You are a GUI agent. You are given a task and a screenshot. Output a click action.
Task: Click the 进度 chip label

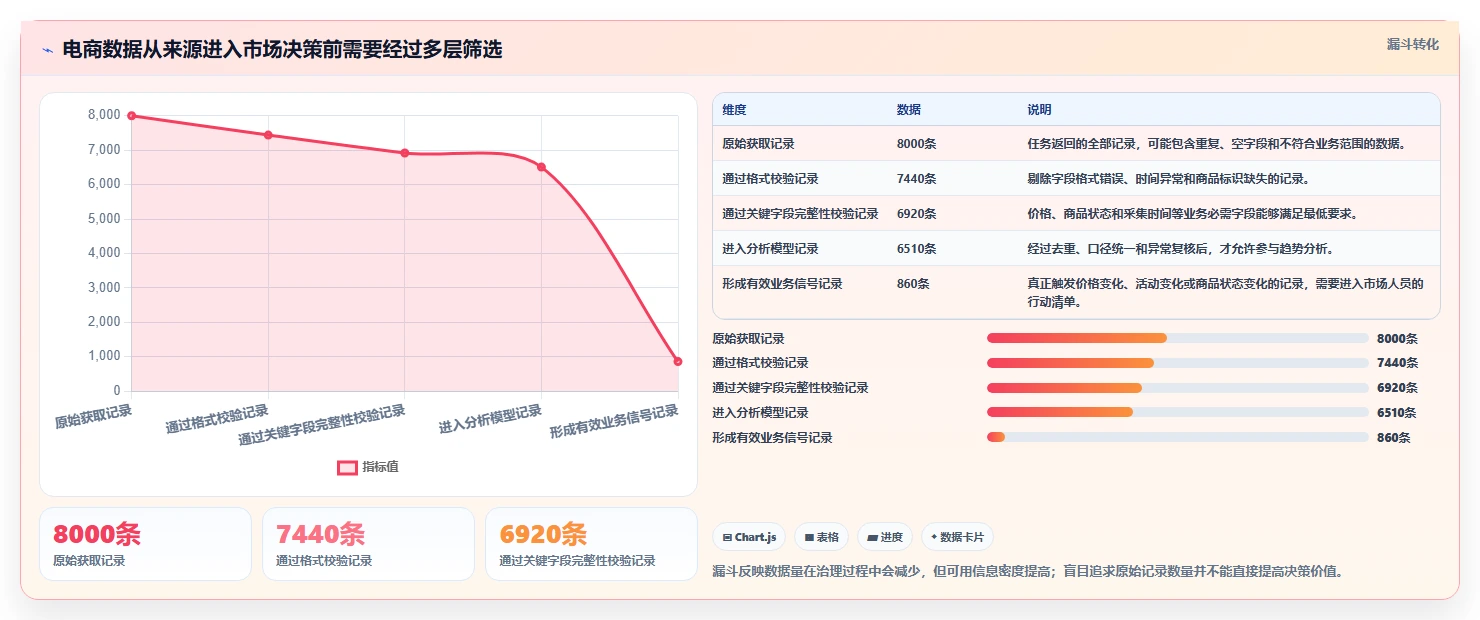(x=892, y=537)
